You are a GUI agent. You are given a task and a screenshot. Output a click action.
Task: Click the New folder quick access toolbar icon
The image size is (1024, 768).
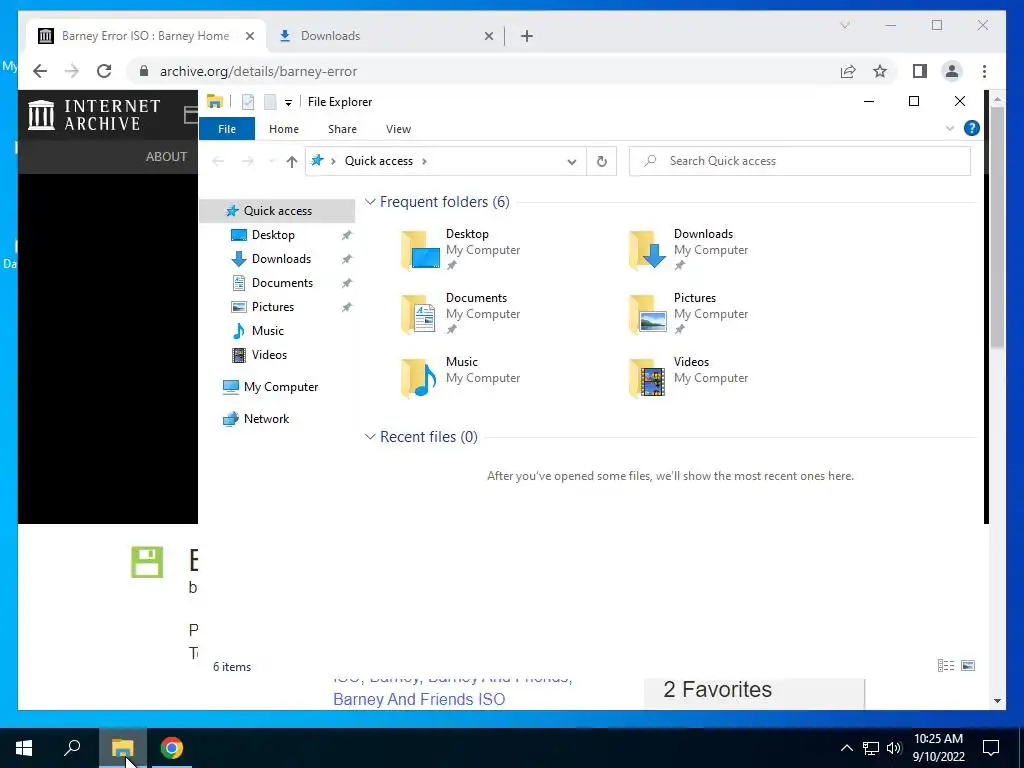(x=270, y=102)
